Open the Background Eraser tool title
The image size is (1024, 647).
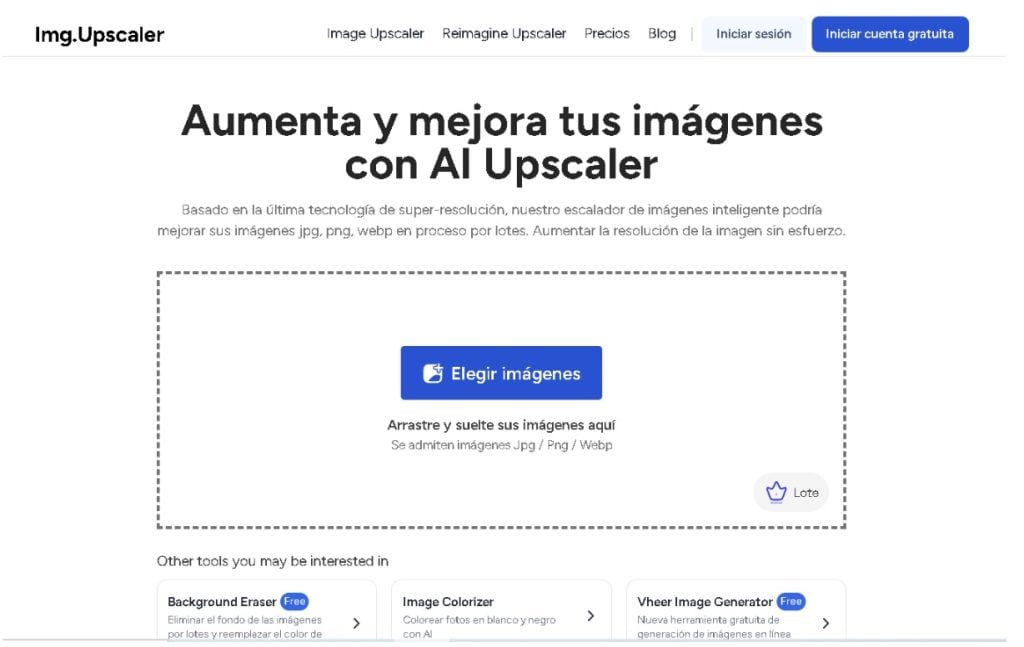click(222, 602)
